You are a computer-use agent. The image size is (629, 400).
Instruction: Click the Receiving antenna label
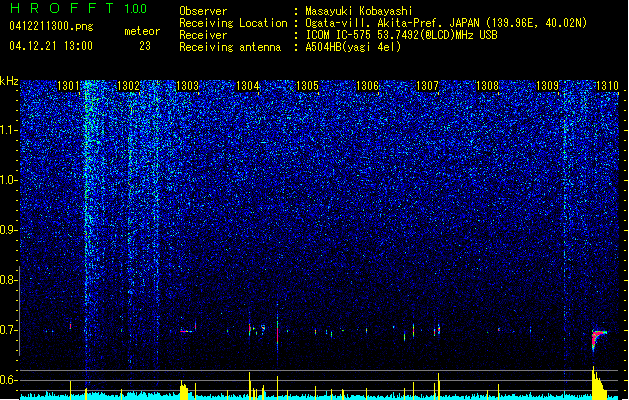[230, 47]
